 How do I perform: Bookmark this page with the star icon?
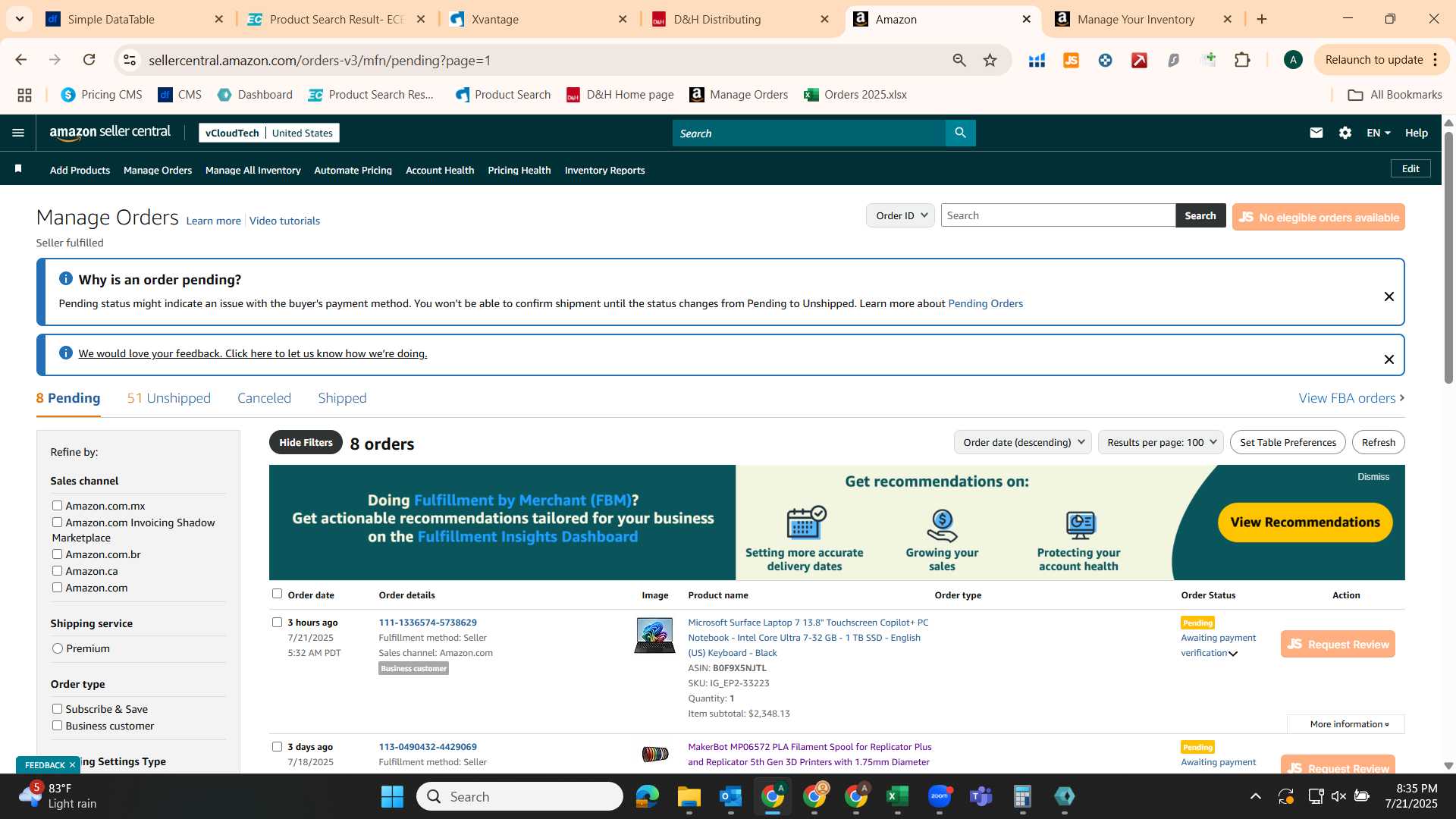tap(990, 60)
